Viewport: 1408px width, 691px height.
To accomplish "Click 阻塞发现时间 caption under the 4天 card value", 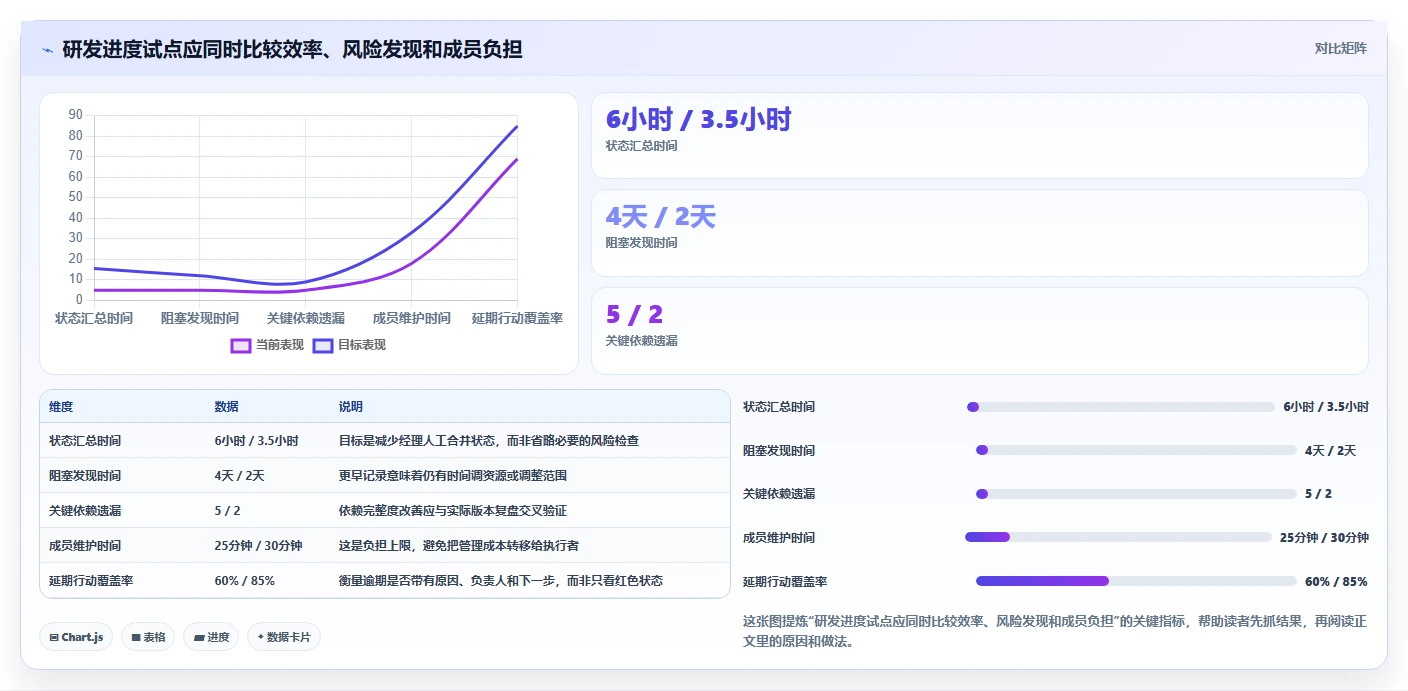I will point(641,243).
